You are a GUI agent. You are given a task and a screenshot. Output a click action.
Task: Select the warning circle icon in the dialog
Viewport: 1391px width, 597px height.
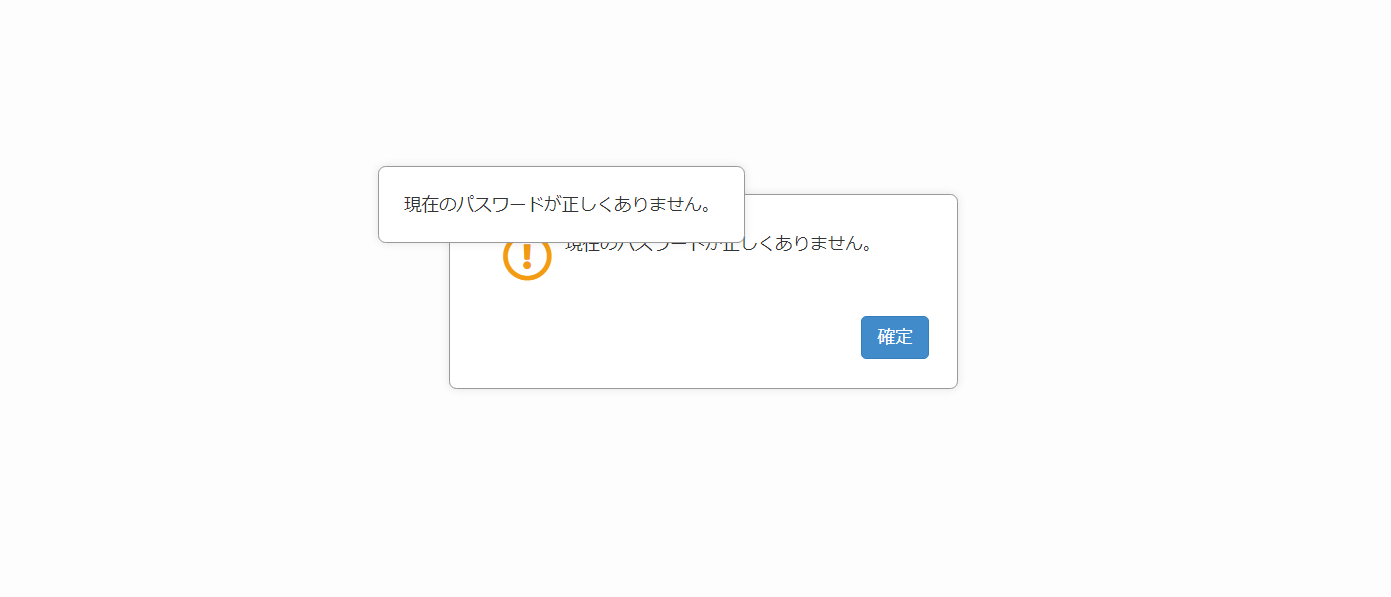coord(527,259)
